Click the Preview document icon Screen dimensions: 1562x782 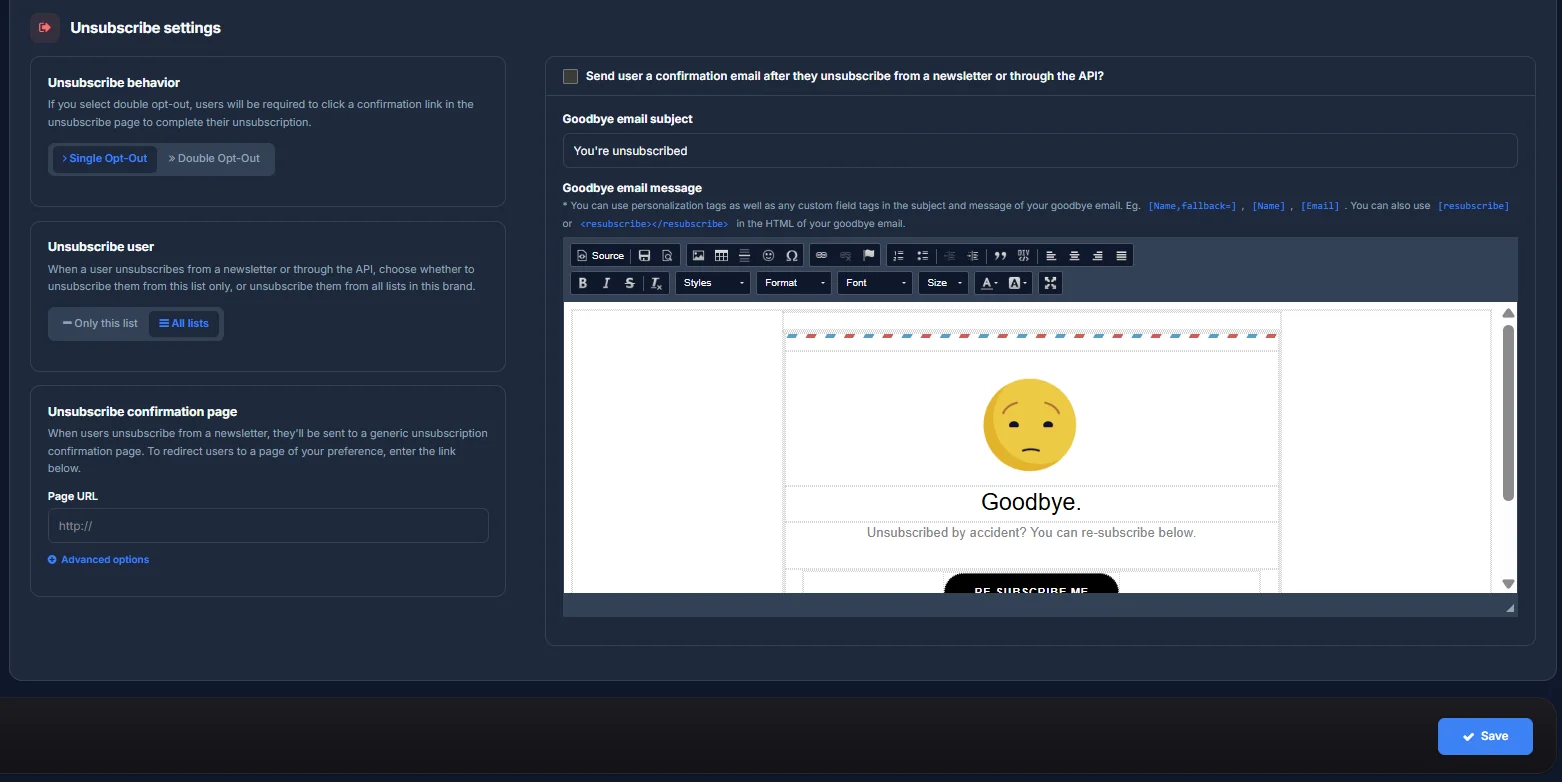pyautogui.click(x=667, y=256)
